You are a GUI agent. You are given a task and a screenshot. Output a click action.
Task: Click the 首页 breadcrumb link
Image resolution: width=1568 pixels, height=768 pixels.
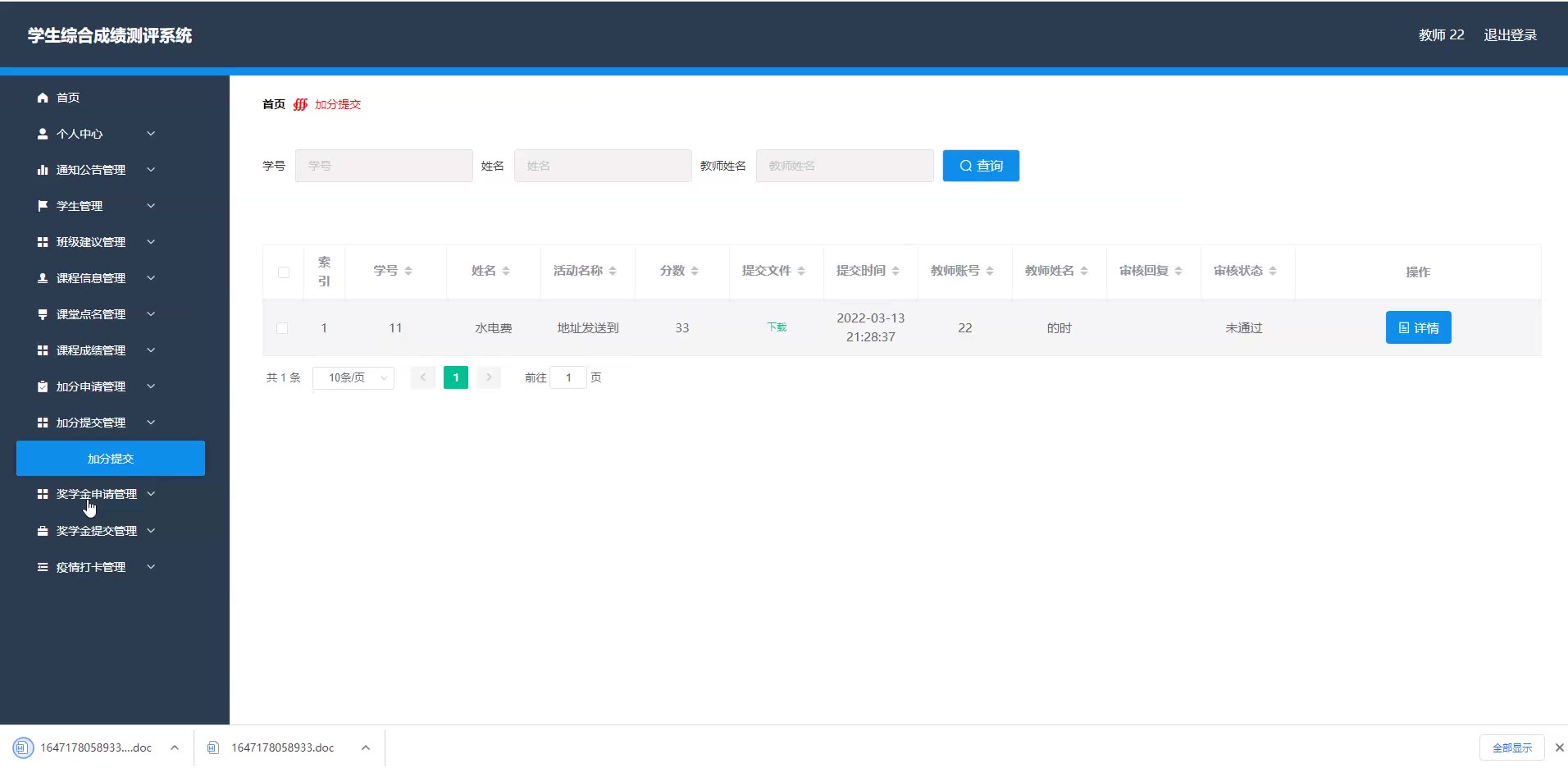coord(274,104)
